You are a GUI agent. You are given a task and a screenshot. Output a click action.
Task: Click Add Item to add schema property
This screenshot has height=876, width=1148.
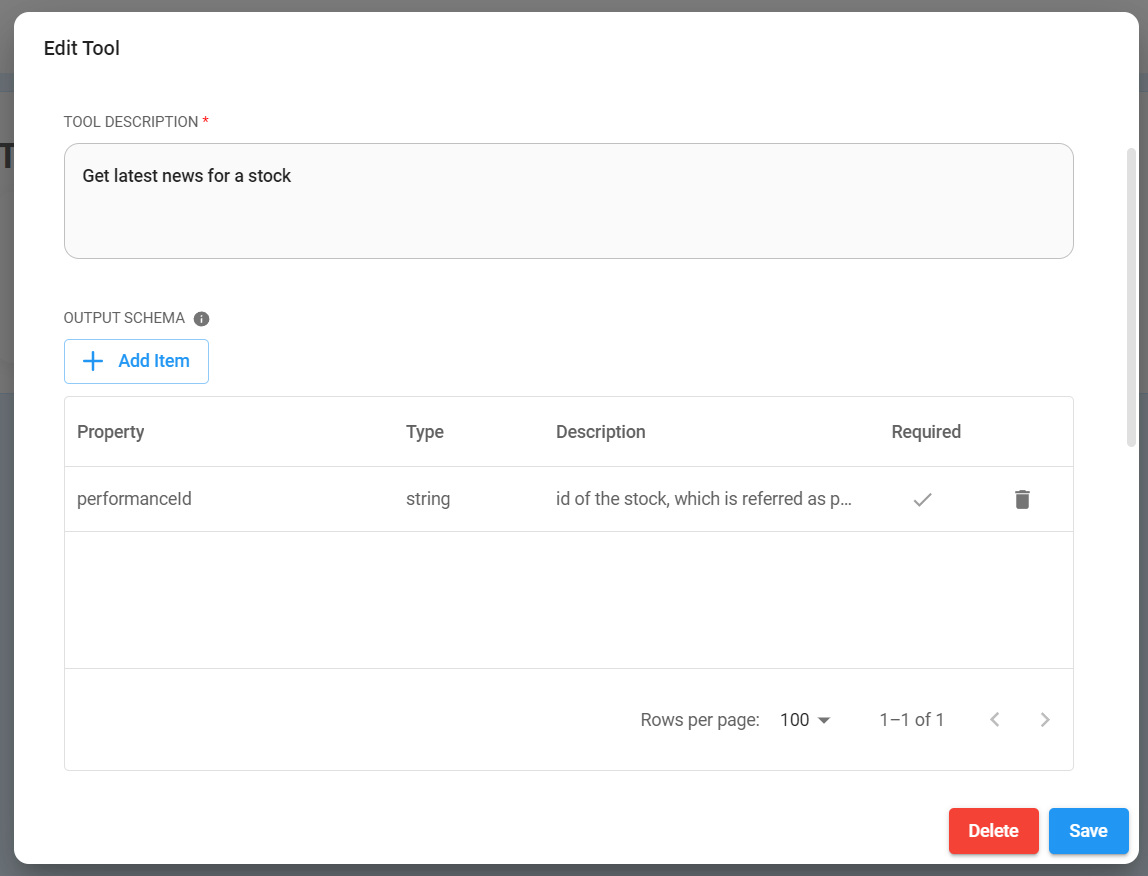136,361
